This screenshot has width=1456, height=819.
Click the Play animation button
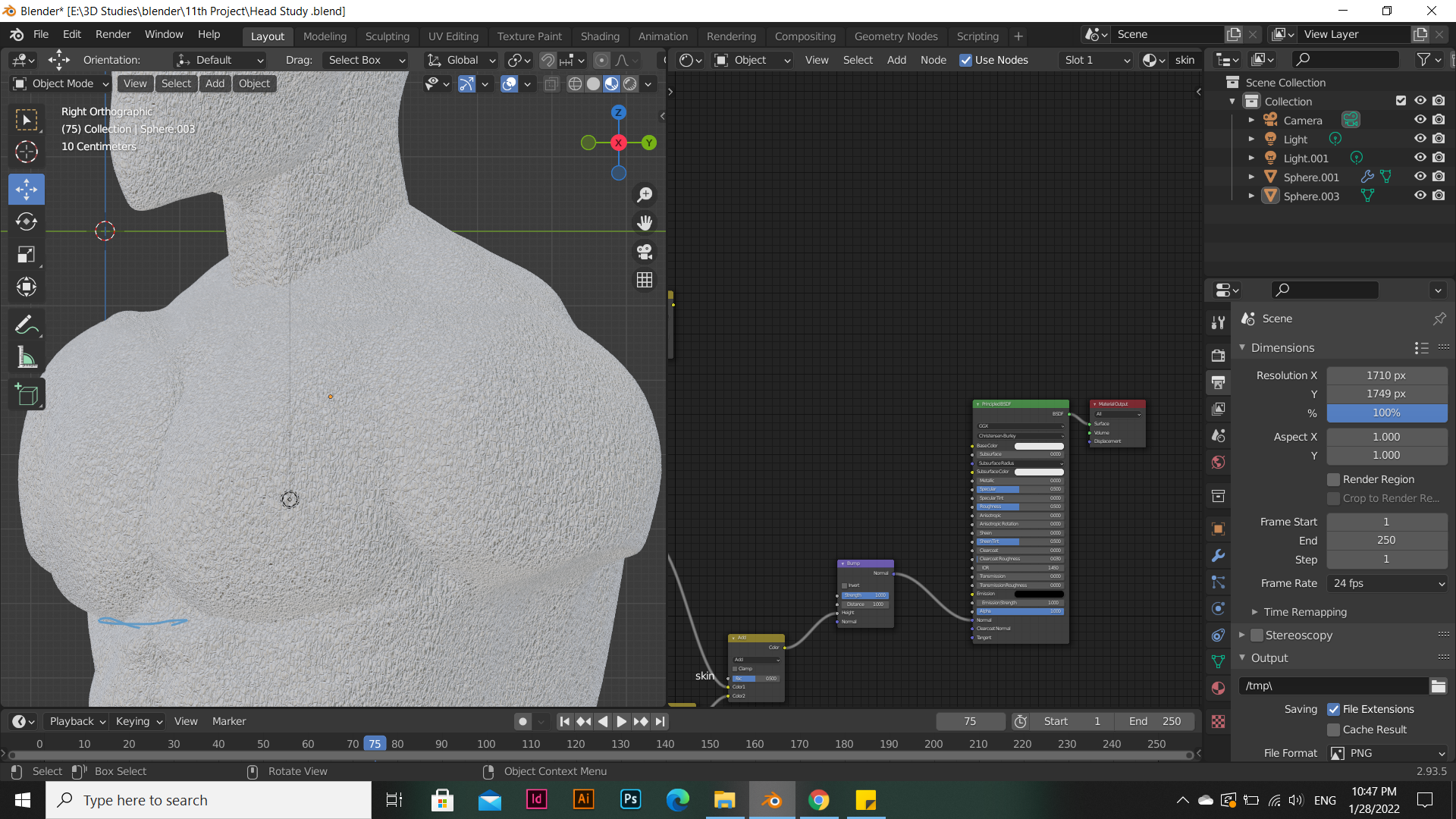coord(621,721)
